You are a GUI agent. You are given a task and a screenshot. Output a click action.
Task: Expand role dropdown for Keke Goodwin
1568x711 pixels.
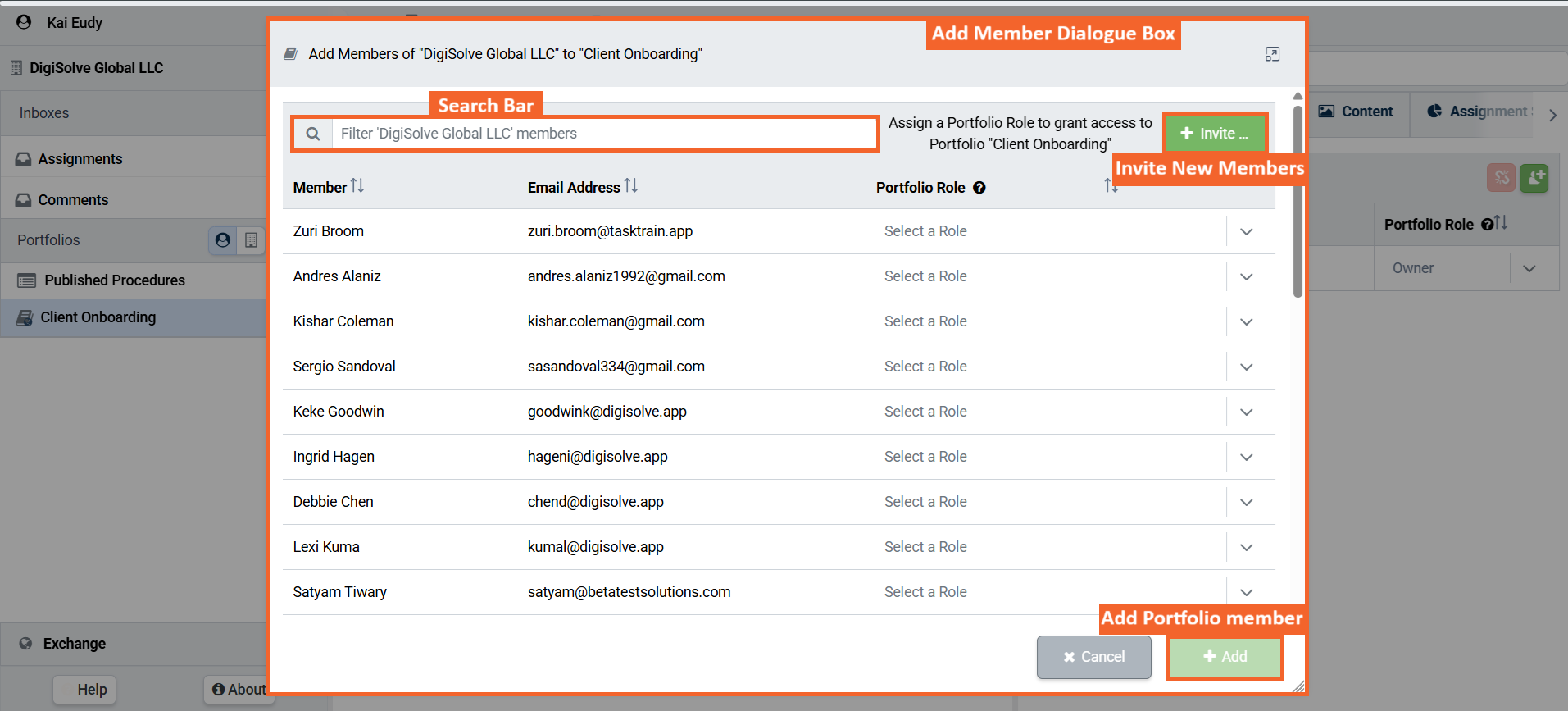[1246, 412]
